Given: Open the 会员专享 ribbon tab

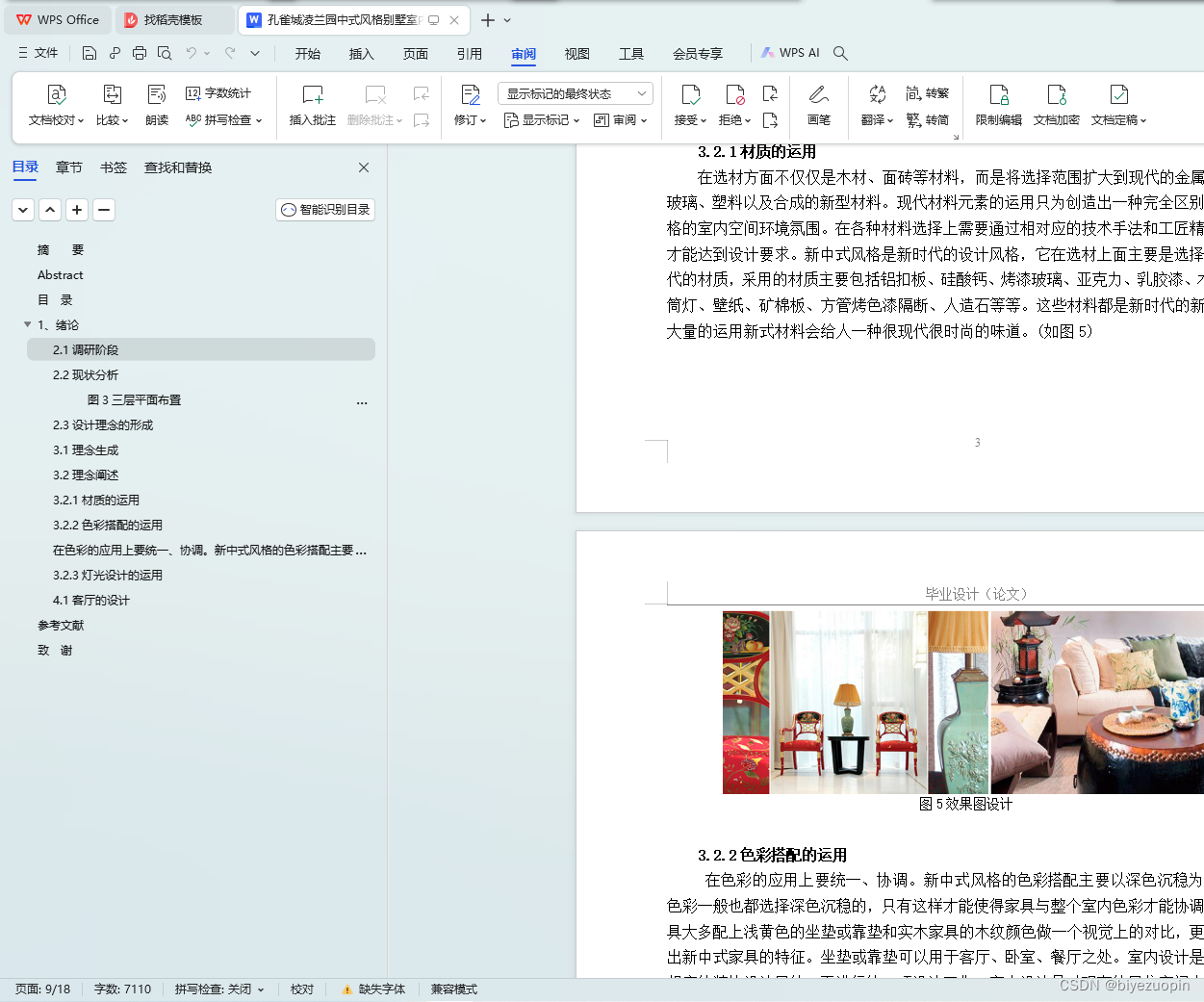Looking at the screenshot, I should pyautogui.click(x=698, y=54).
